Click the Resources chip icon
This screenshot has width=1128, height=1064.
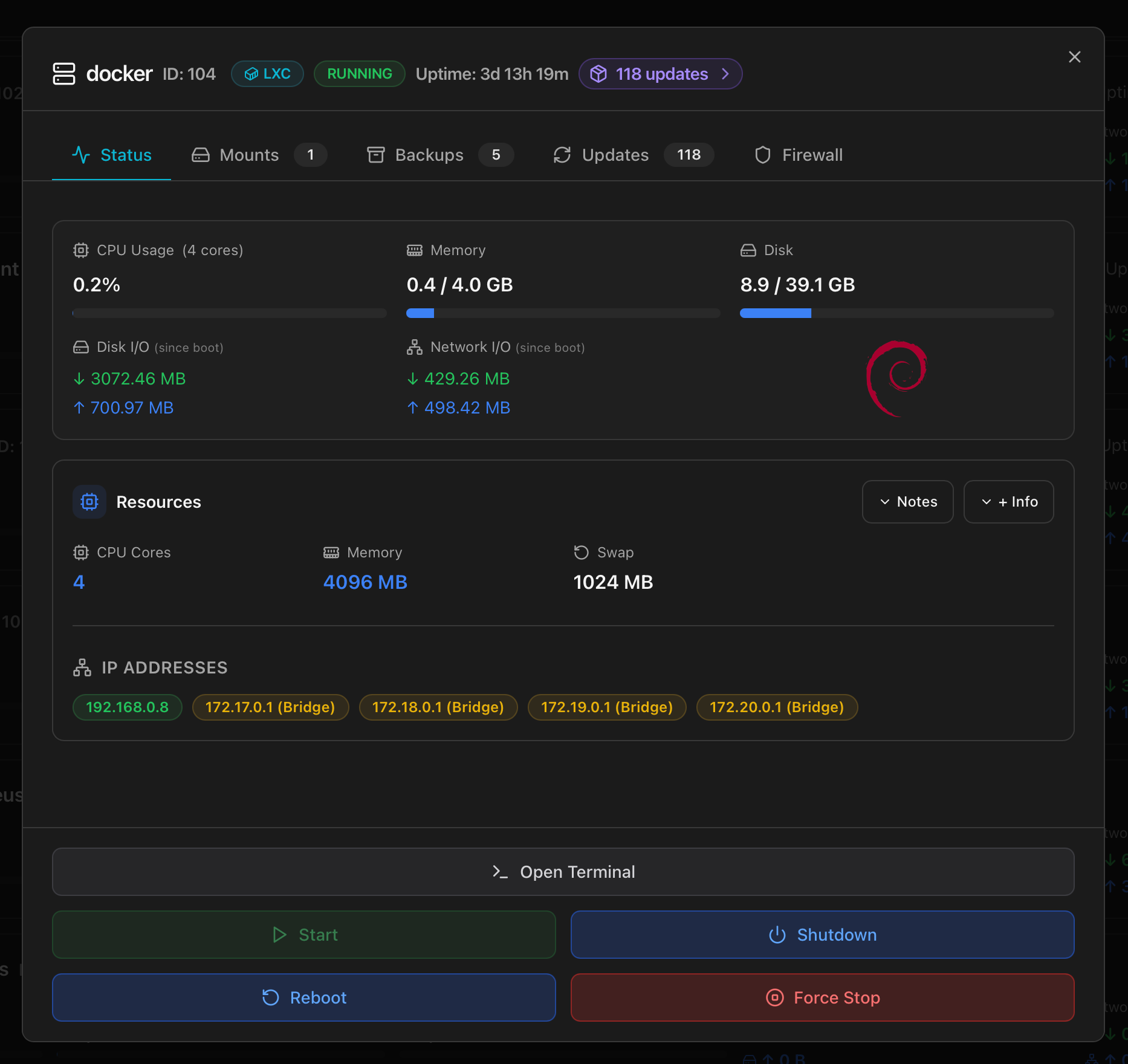(x=89, y=502)
